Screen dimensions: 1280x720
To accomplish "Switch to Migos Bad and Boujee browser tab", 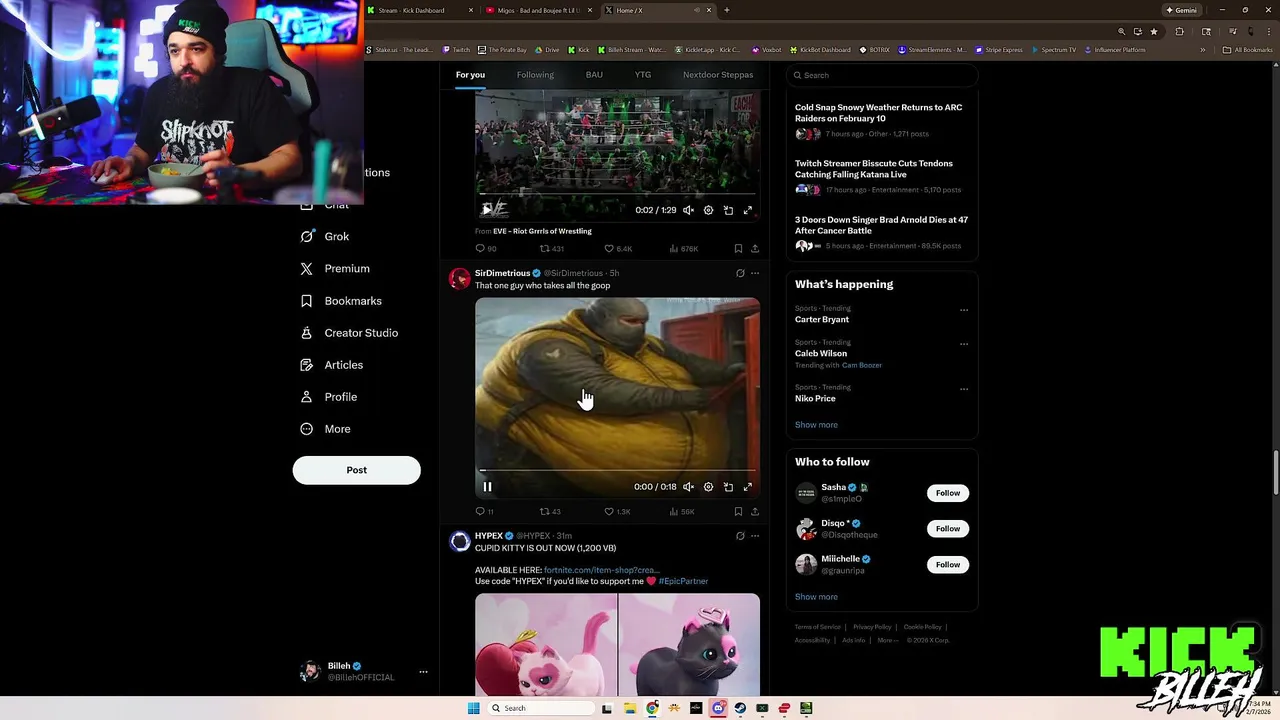I will 538,10.
